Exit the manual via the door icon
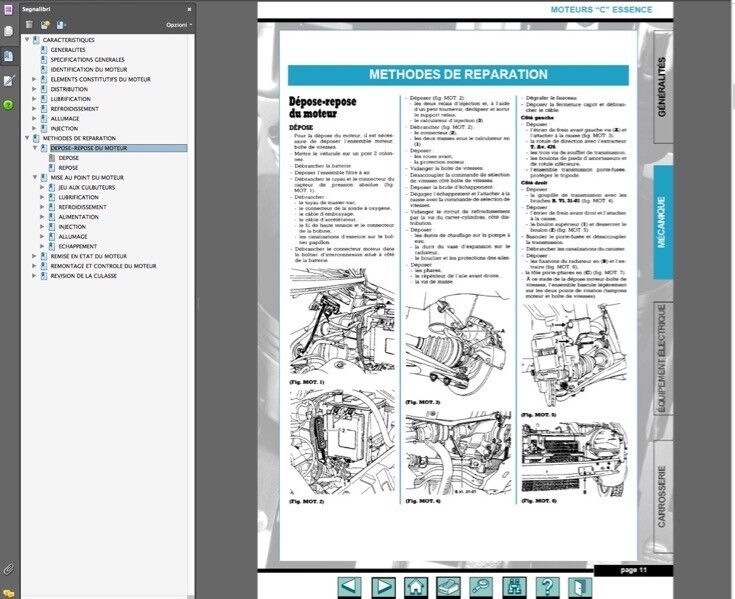 coord(580,587)
